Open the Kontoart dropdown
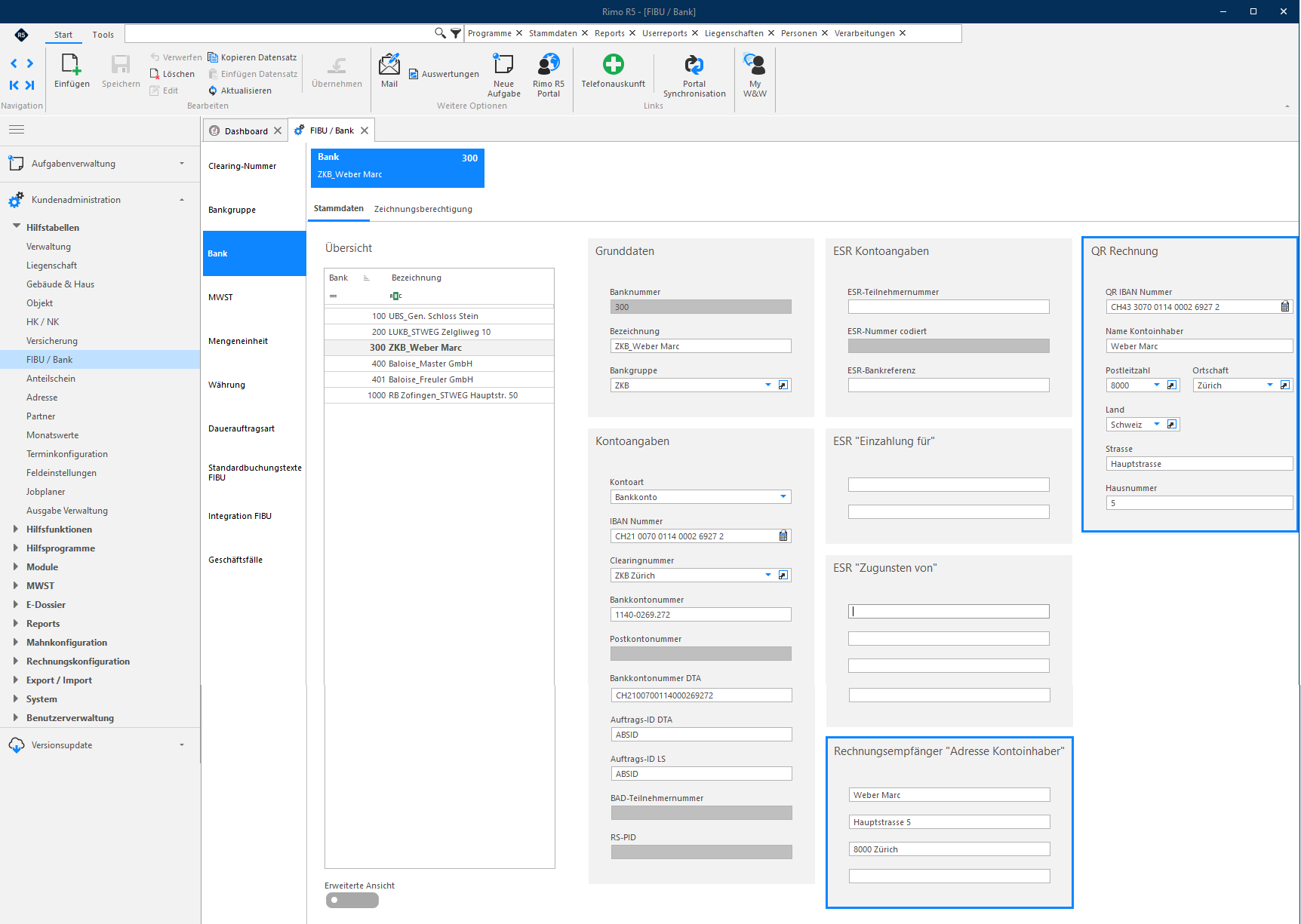 pos(783,497)
